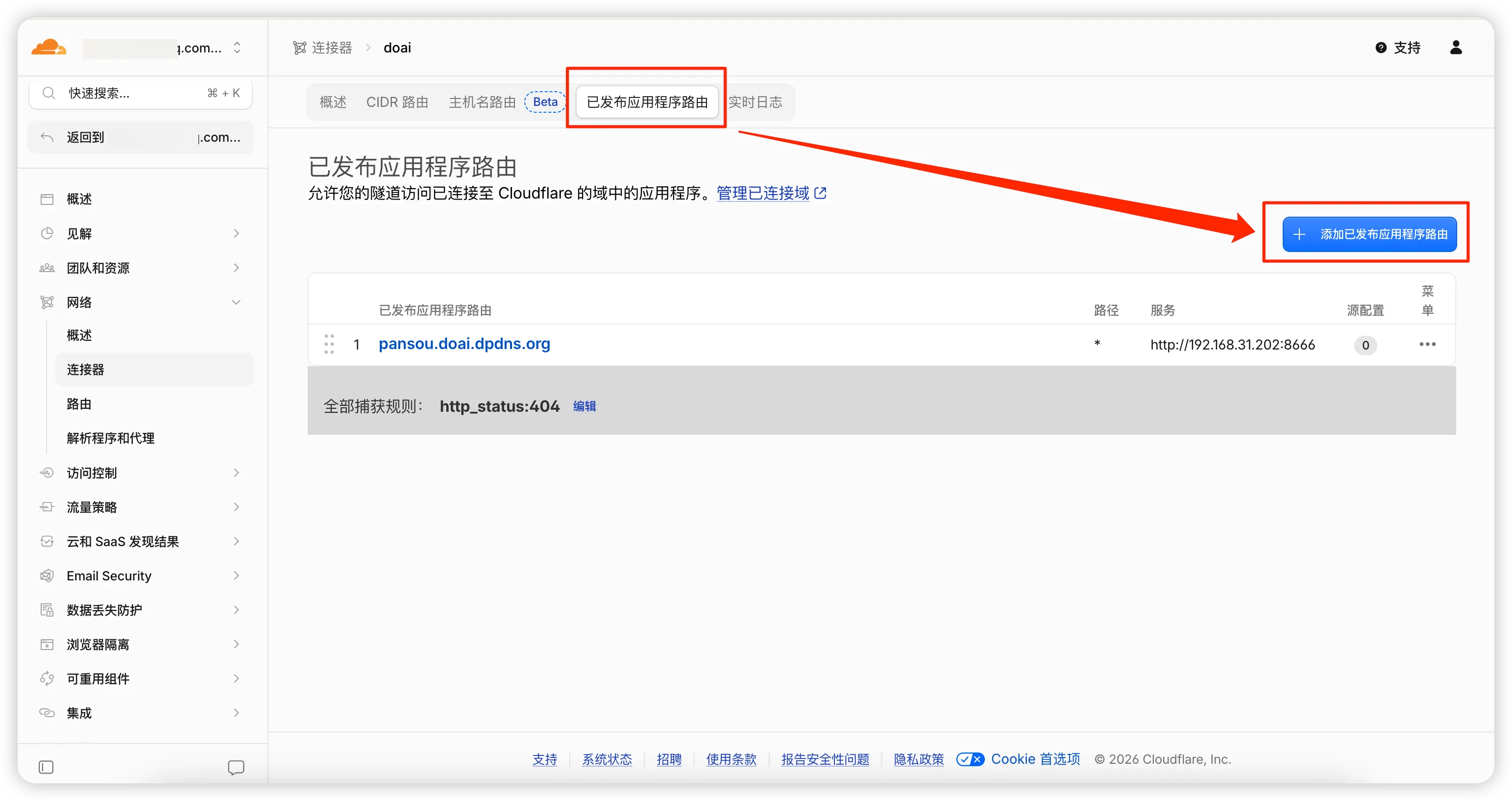Open the 隐私政策 footer link
The image size is (1512, 801).
tap(919, 759)
